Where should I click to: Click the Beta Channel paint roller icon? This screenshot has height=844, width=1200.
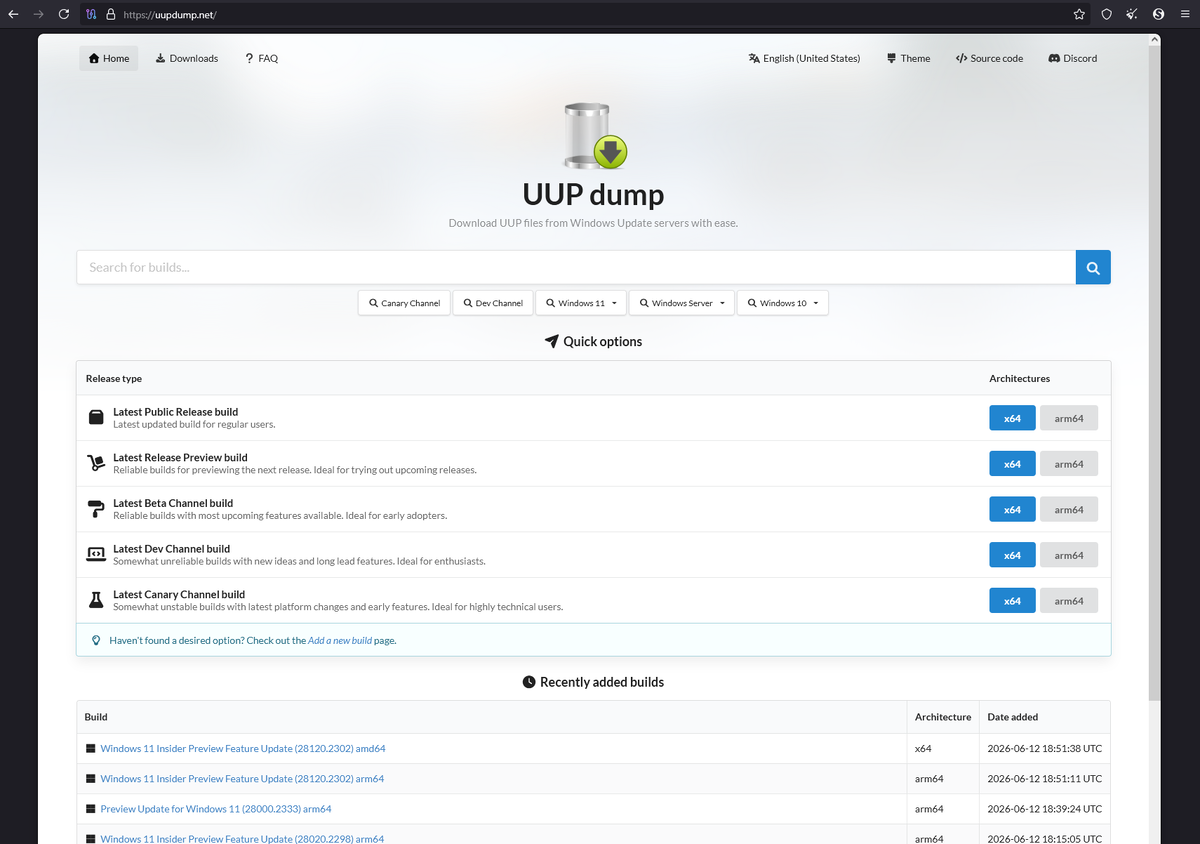tap(96, 509)
